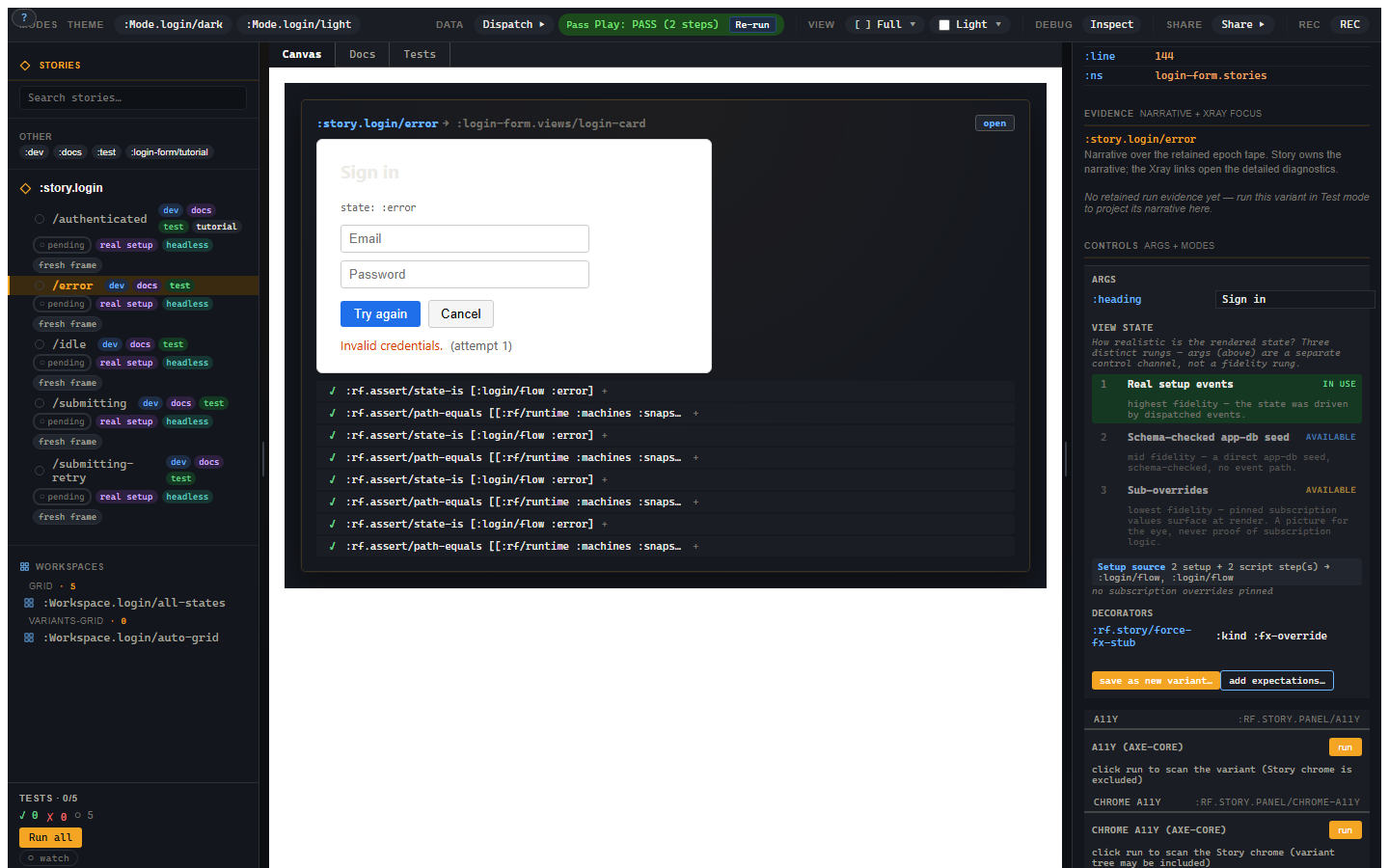
Task: Switch to the Canvas tab
Action: [302, 54]
